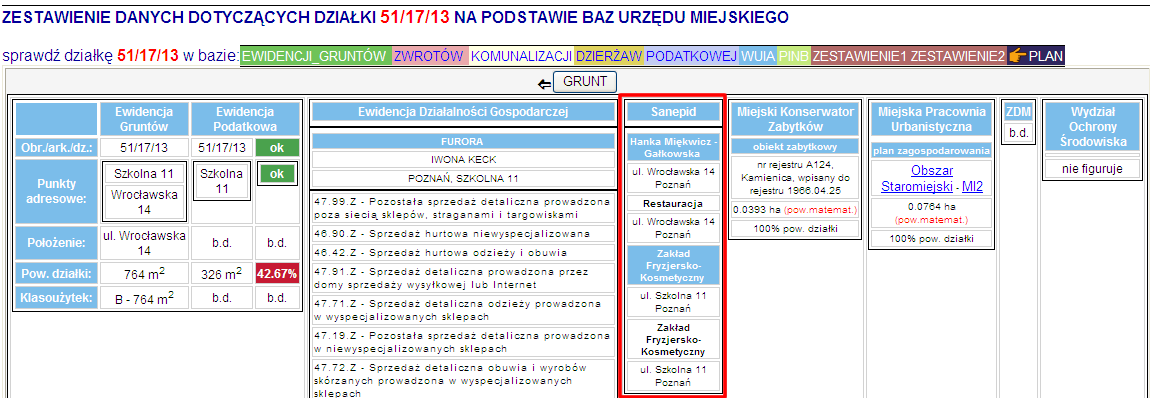Open the EWIDENCJI_GRUNTÓW database tab
This screenshot has width=1150, height=398.
click(315, 56)
